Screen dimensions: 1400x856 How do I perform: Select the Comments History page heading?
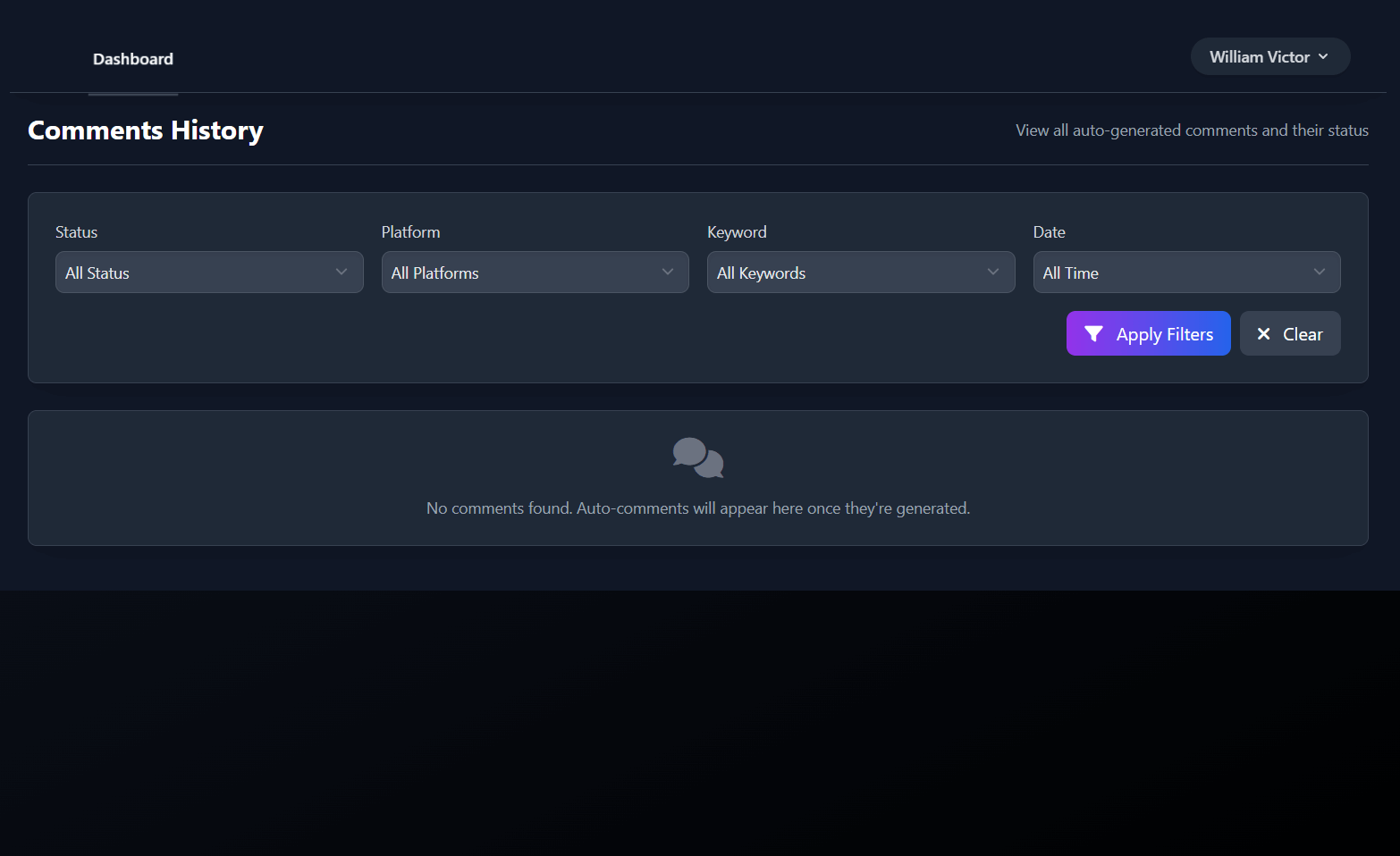(x=146, y=130)
